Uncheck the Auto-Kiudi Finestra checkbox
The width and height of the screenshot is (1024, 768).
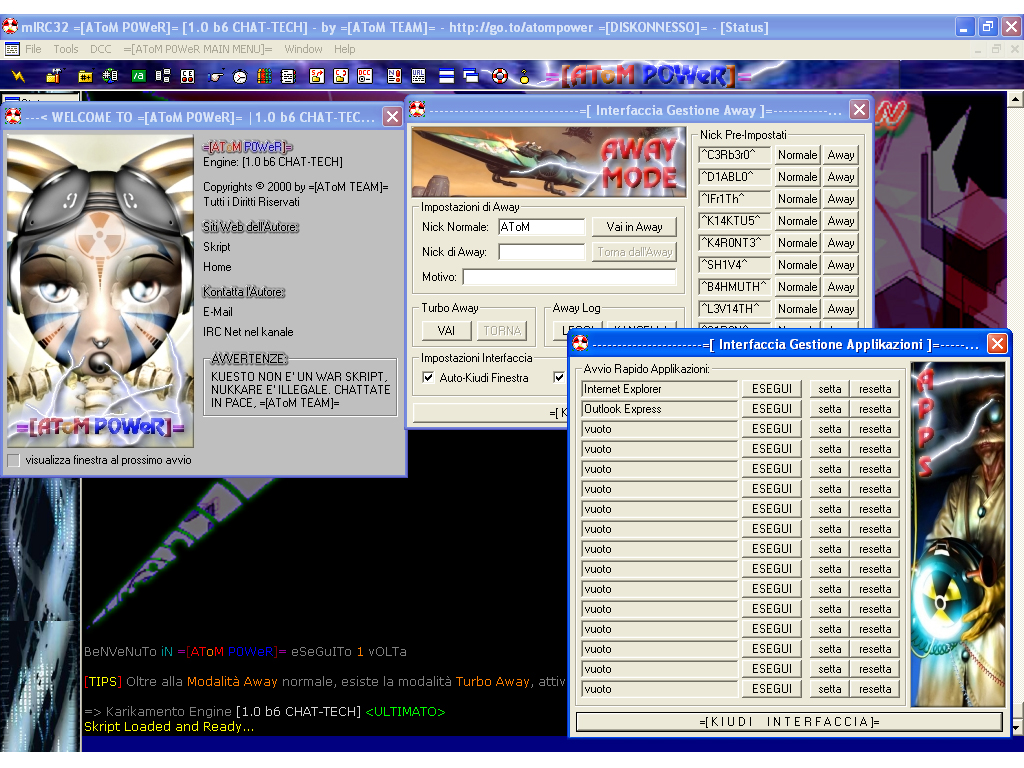coord(429,378)
